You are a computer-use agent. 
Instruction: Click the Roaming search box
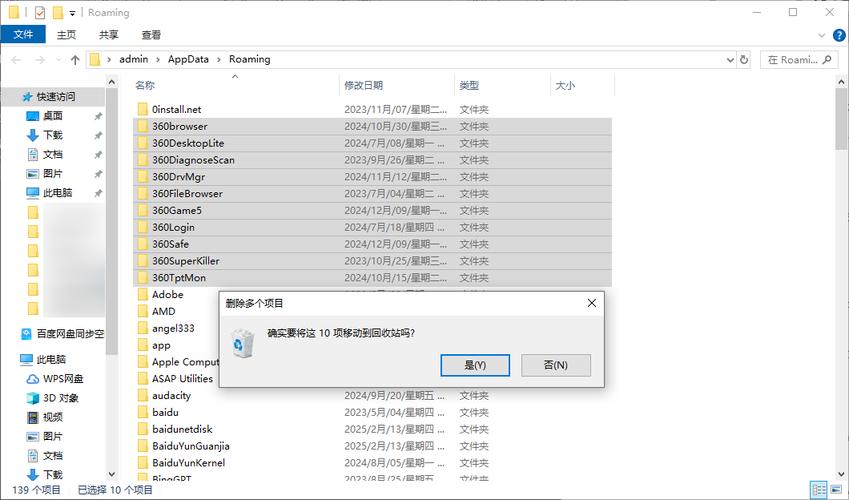pyautogui.click(x=799, y=60)
